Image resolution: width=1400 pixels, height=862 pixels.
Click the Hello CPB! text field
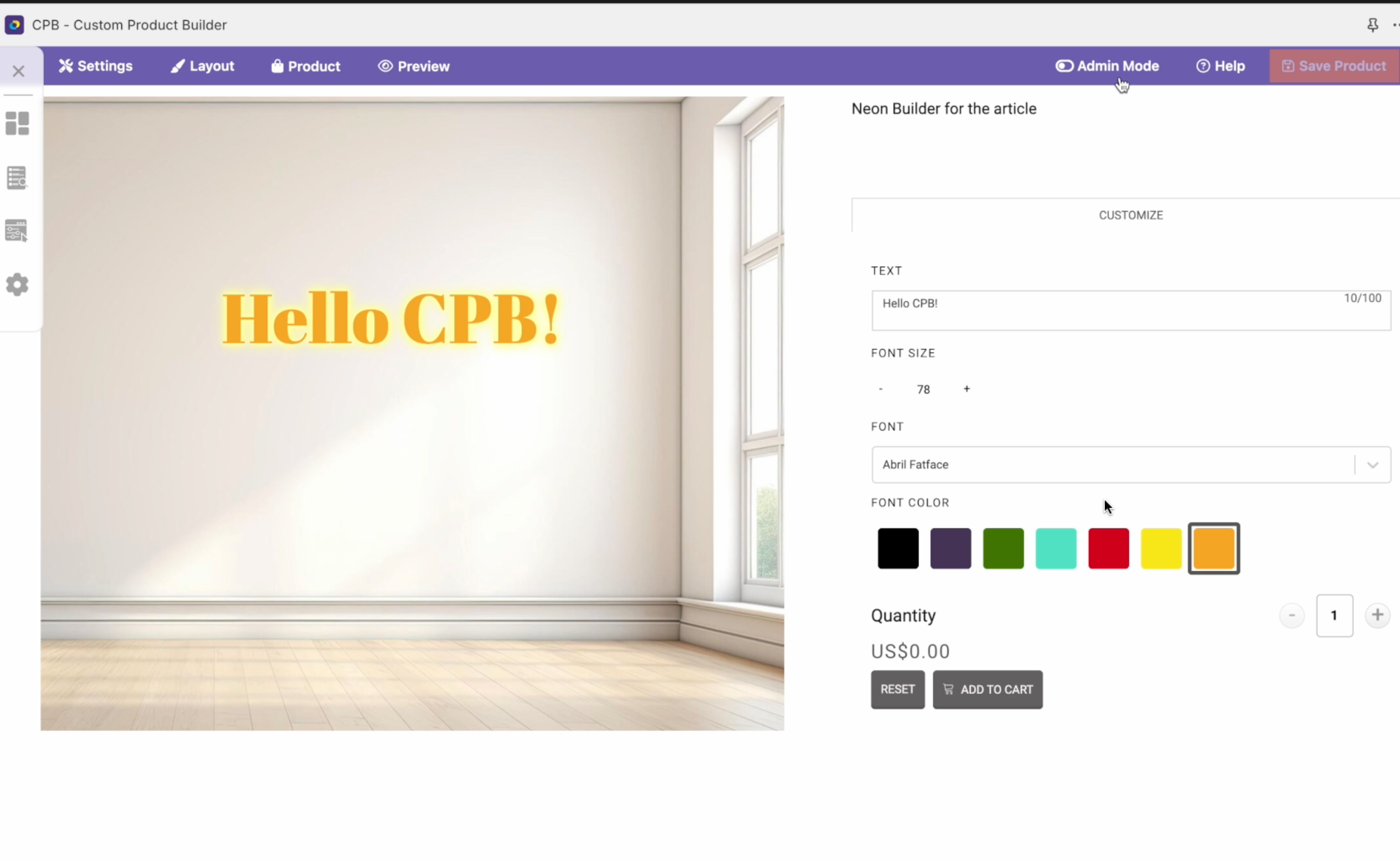pyautogui.click(x=1131, y=311)
